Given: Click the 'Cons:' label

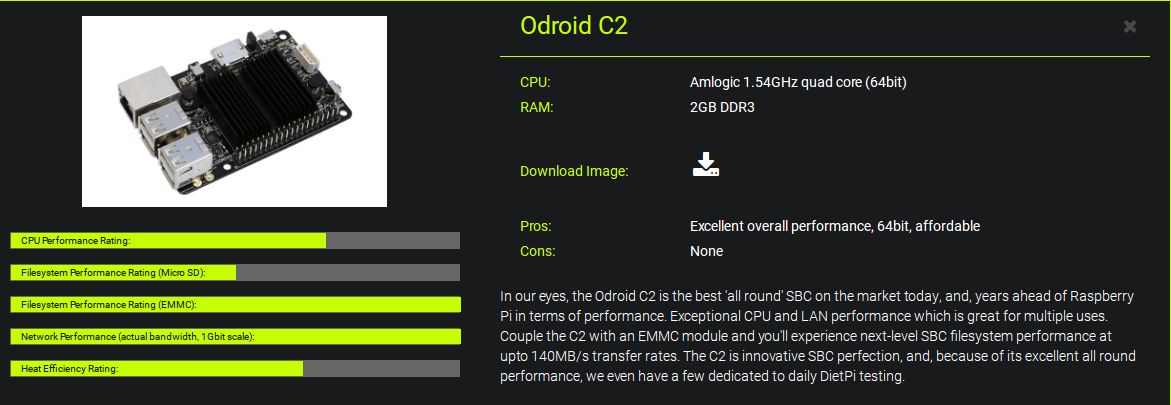Looking at the screenshot, I should pos(537,251).
